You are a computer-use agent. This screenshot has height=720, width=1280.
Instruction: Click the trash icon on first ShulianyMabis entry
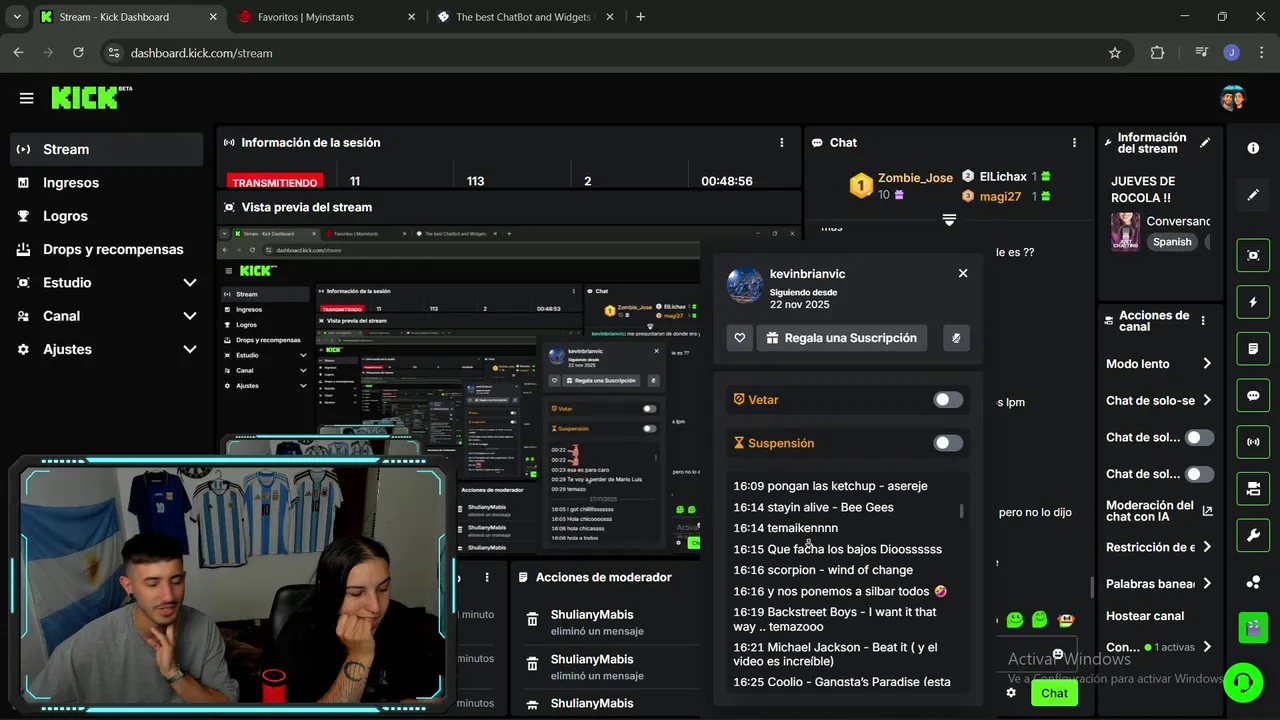click(x=532, y=619)
